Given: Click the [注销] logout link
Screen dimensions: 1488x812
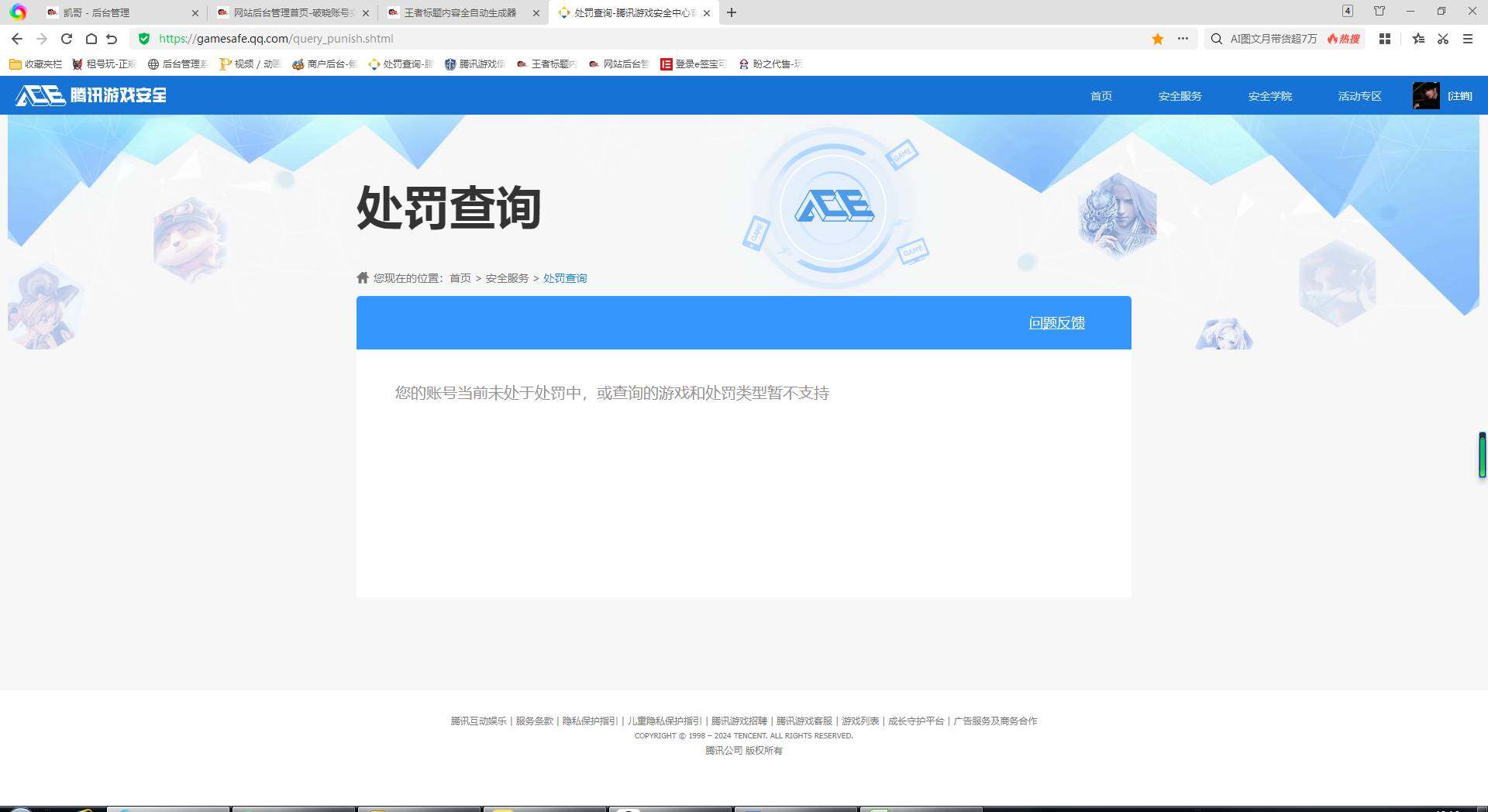Looking at the screenshot, I should pos(1459,96).
